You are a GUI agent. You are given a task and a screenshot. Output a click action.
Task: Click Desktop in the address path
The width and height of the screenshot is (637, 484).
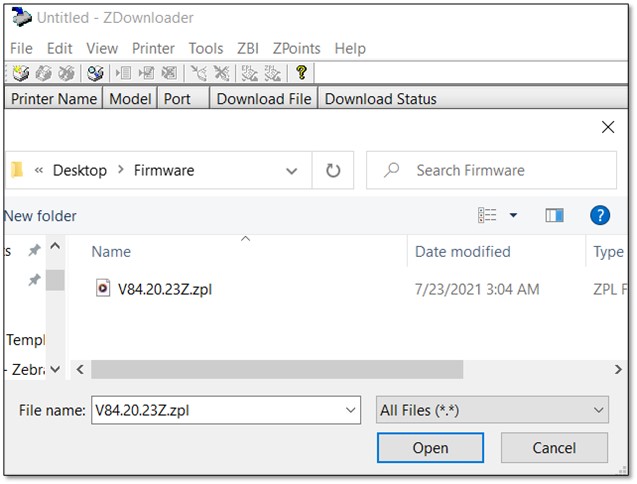80,170
